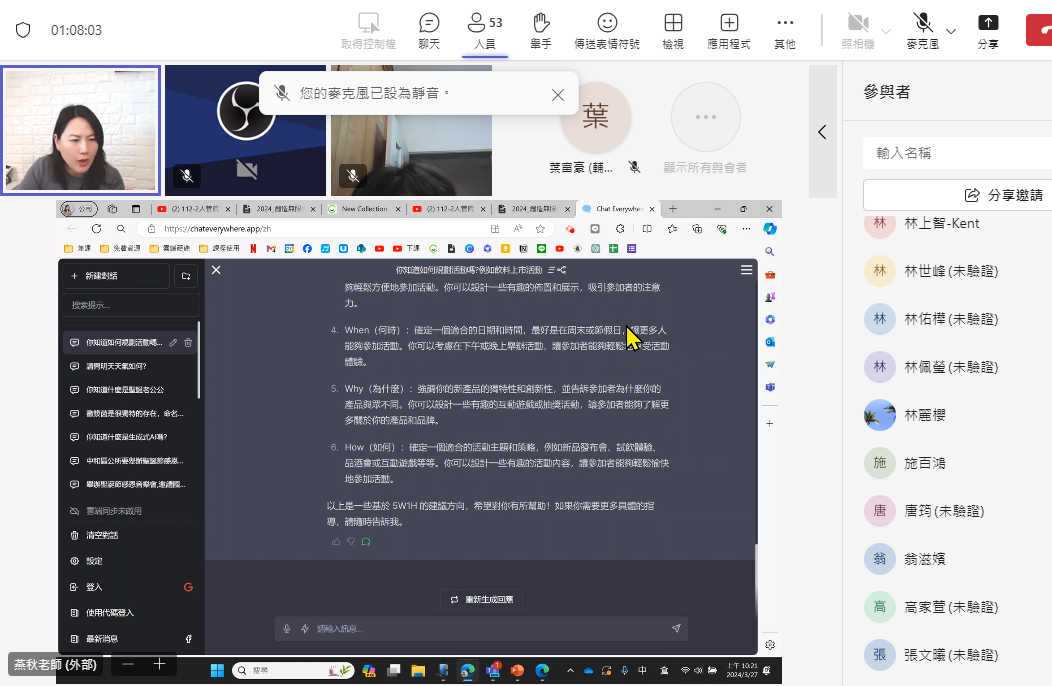Click the taskbar search box
The width and height of the screenshot is (1052, 686).
(x=293, y=671)
